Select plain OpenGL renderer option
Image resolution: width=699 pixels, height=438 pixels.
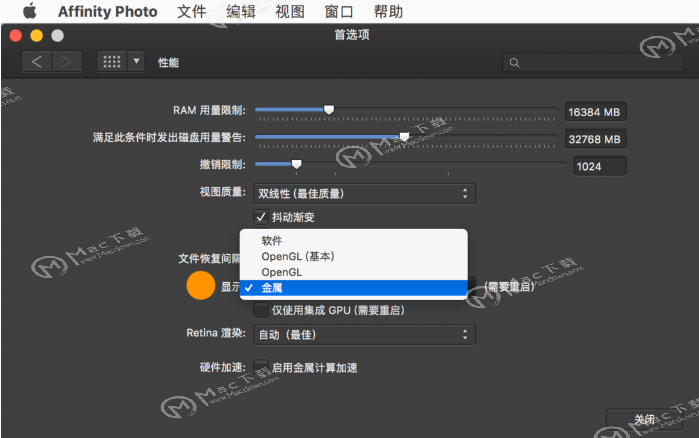354,272
